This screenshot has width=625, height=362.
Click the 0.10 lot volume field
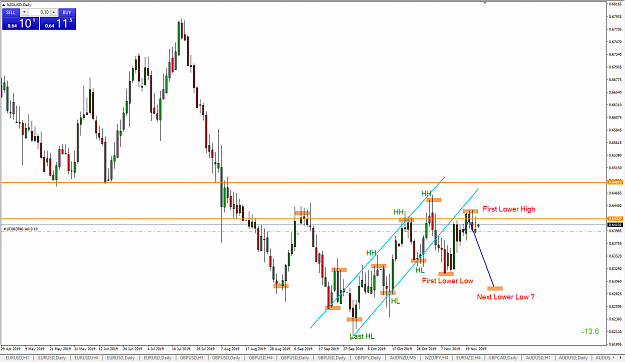click(39, 12)
